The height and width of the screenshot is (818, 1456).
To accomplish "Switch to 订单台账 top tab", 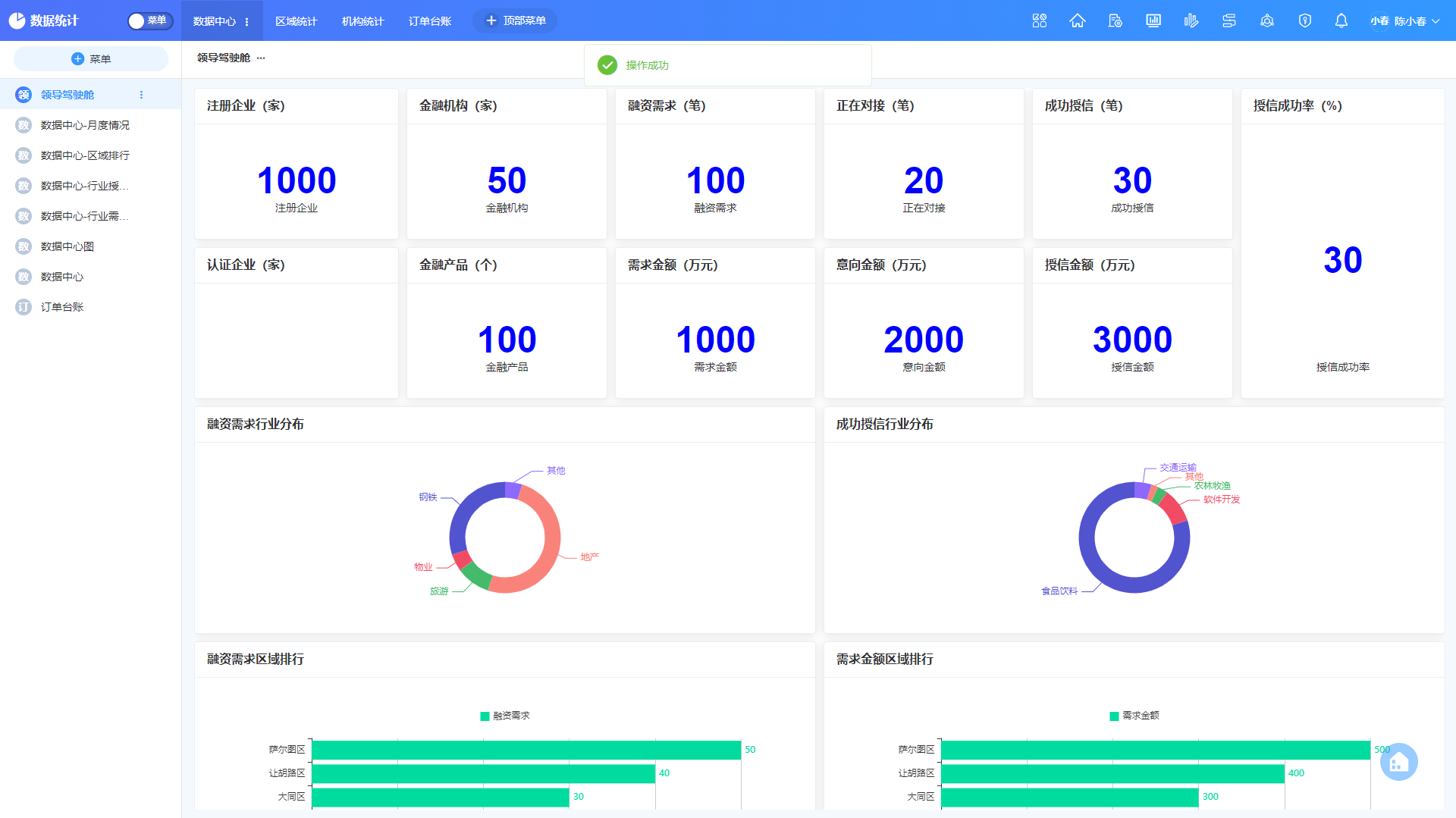I will coord(430,21).
